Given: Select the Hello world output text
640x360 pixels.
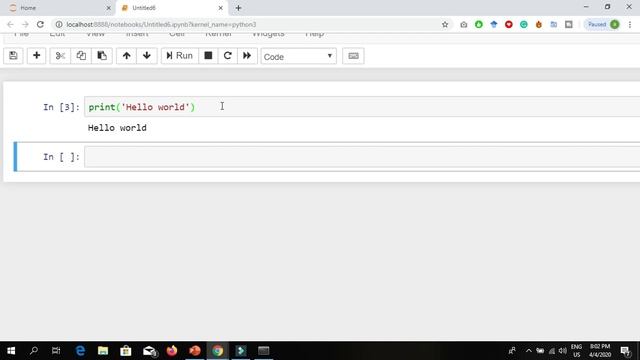Looking at the screenshot, I should (x=117, y=128).
